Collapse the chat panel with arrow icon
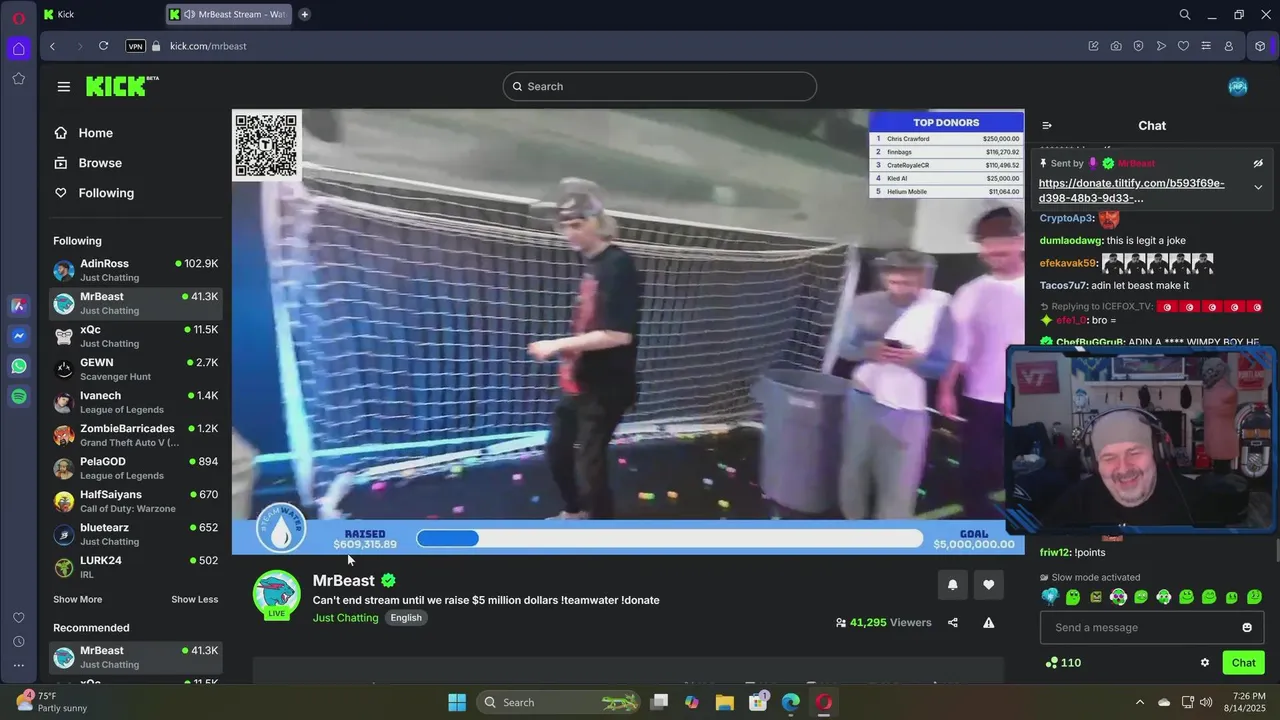Viewport: 1280px width, 720px height. (x=1047, y=126)
